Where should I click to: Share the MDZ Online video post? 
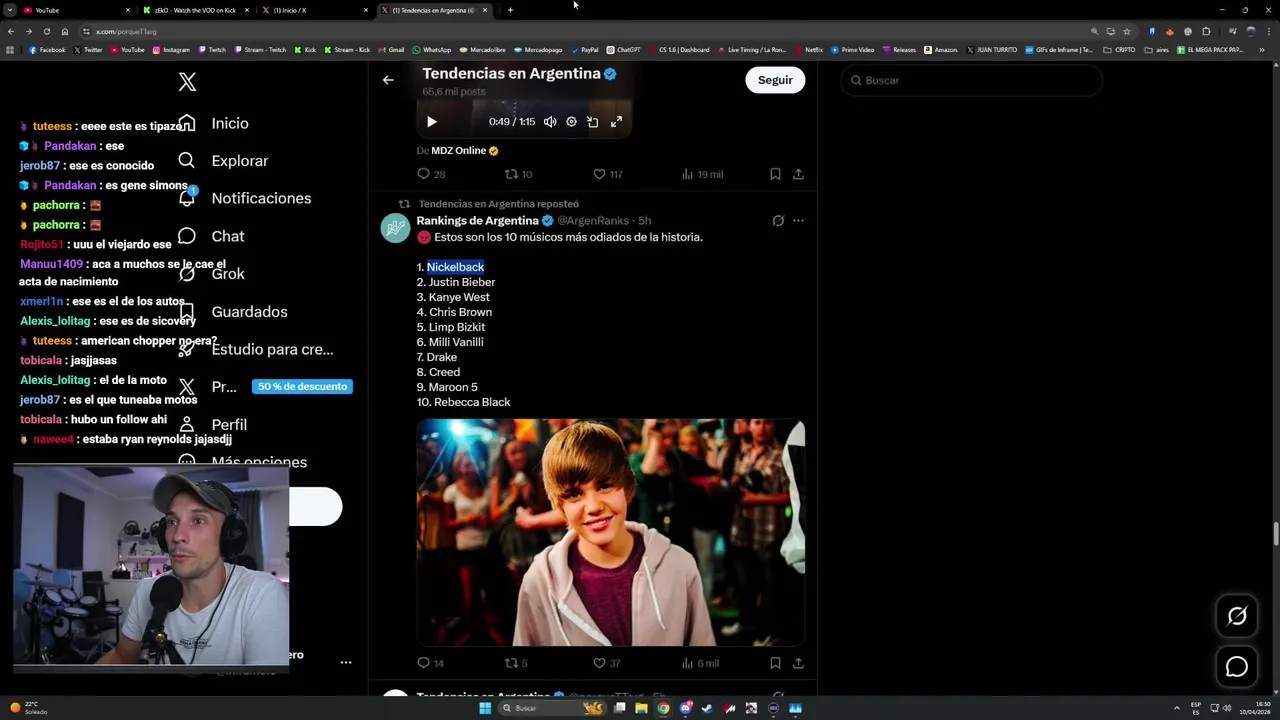click(798, 174)
